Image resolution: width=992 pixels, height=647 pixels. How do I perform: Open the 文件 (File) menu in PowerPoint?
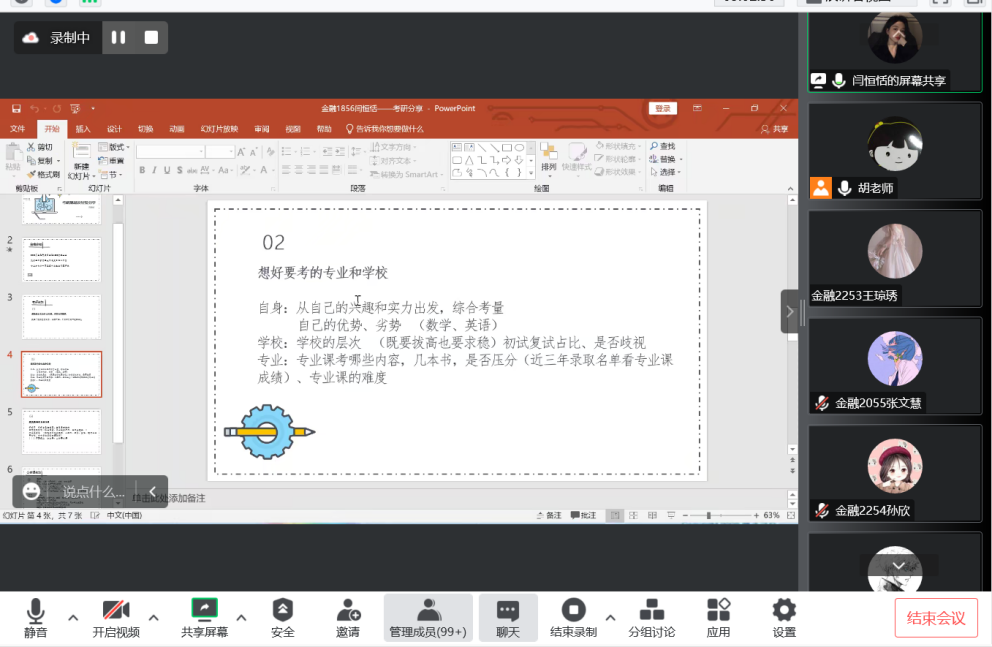18,129
